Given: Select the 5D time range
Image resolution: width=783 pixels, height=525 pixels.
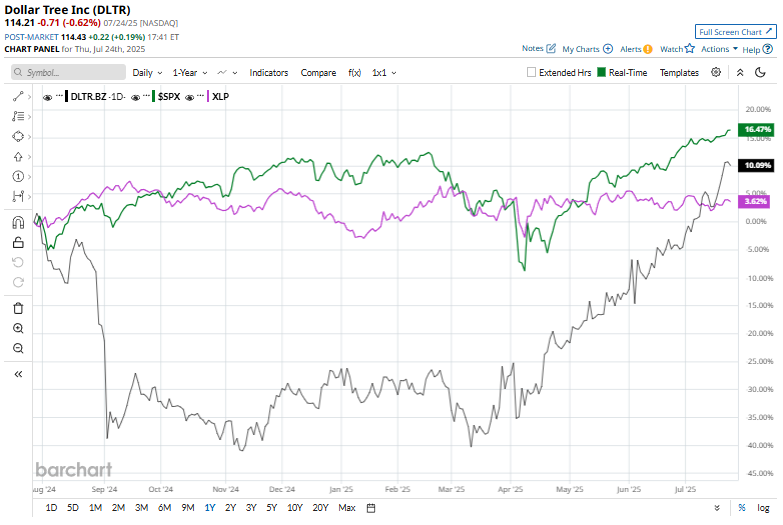Looking at the screenshot, I should 73,508.
